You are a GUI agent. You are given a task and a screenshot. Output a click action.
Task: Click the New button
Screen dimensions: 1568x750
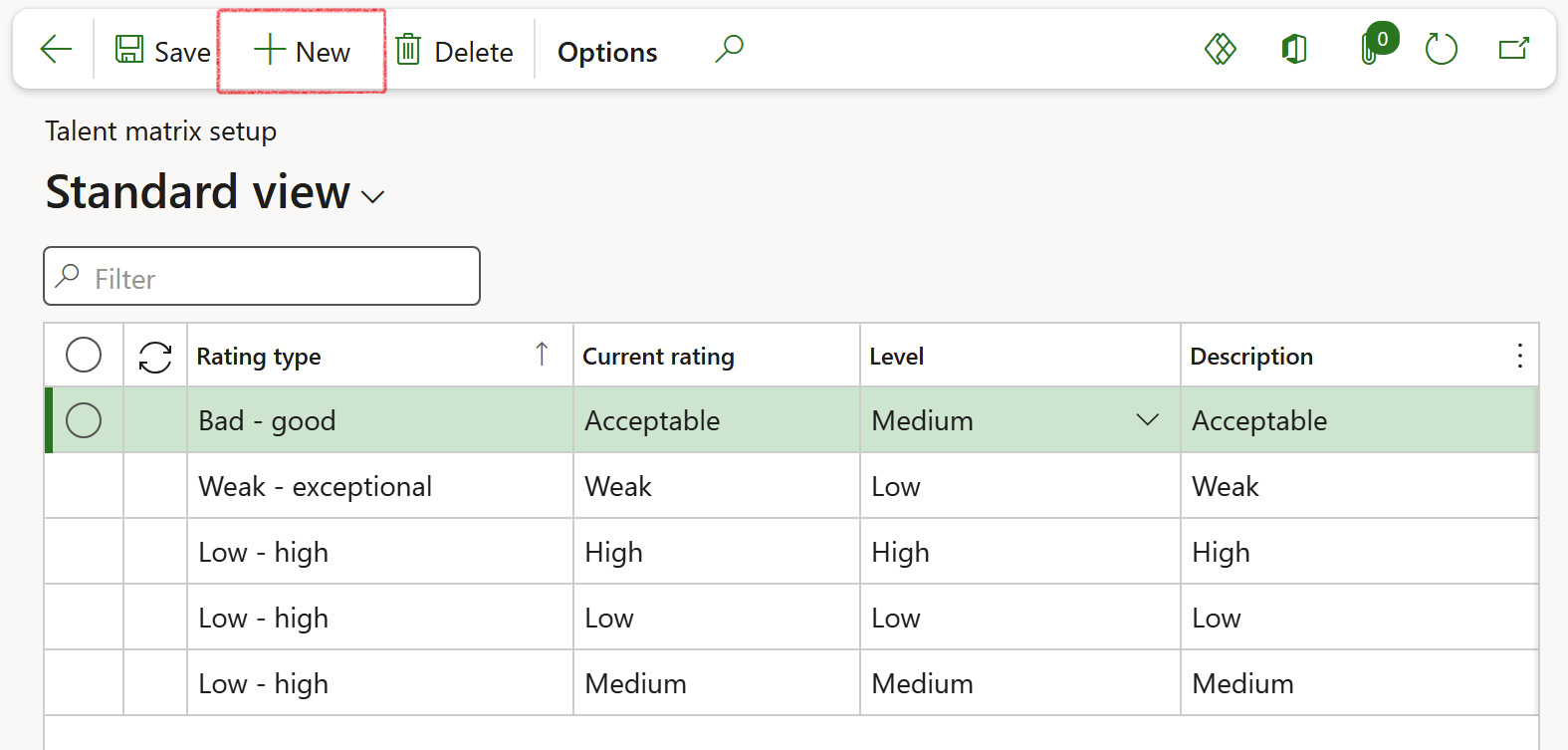pos(302,52)
